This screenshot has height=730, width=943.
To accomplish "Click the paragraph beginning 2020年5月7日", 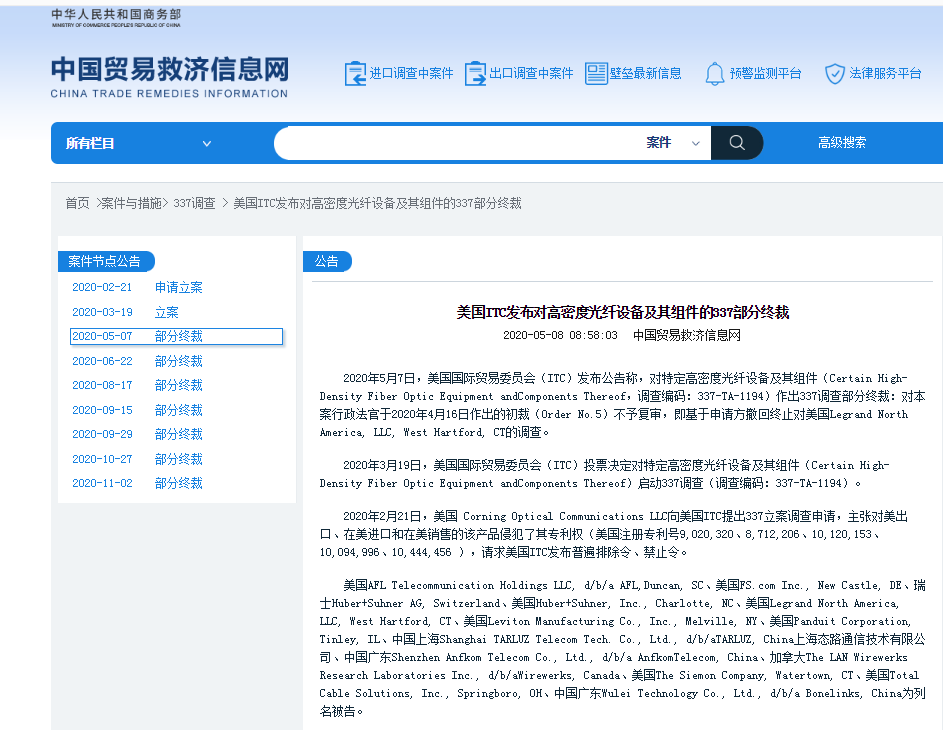I will pos(622,405).
